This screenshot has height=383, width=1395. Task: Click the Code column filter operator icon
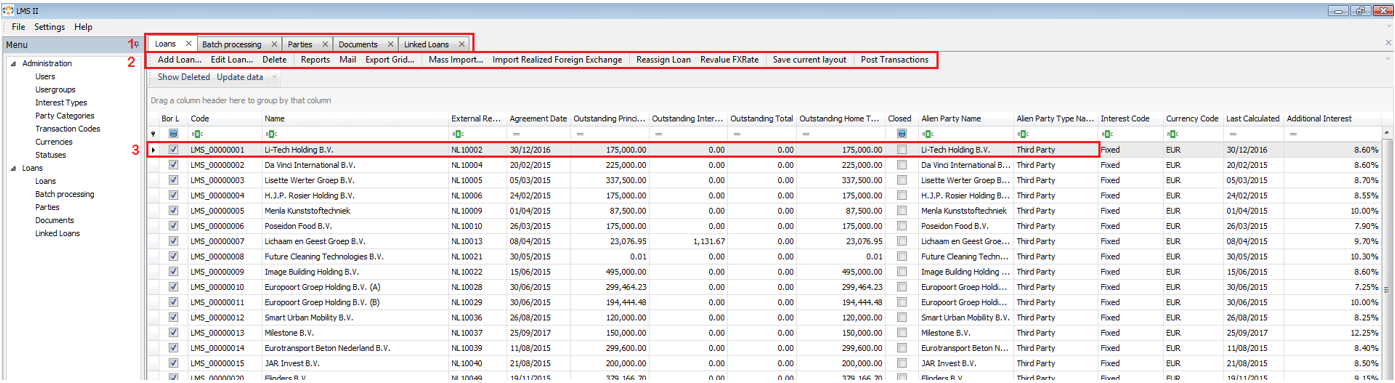point(195,133)
